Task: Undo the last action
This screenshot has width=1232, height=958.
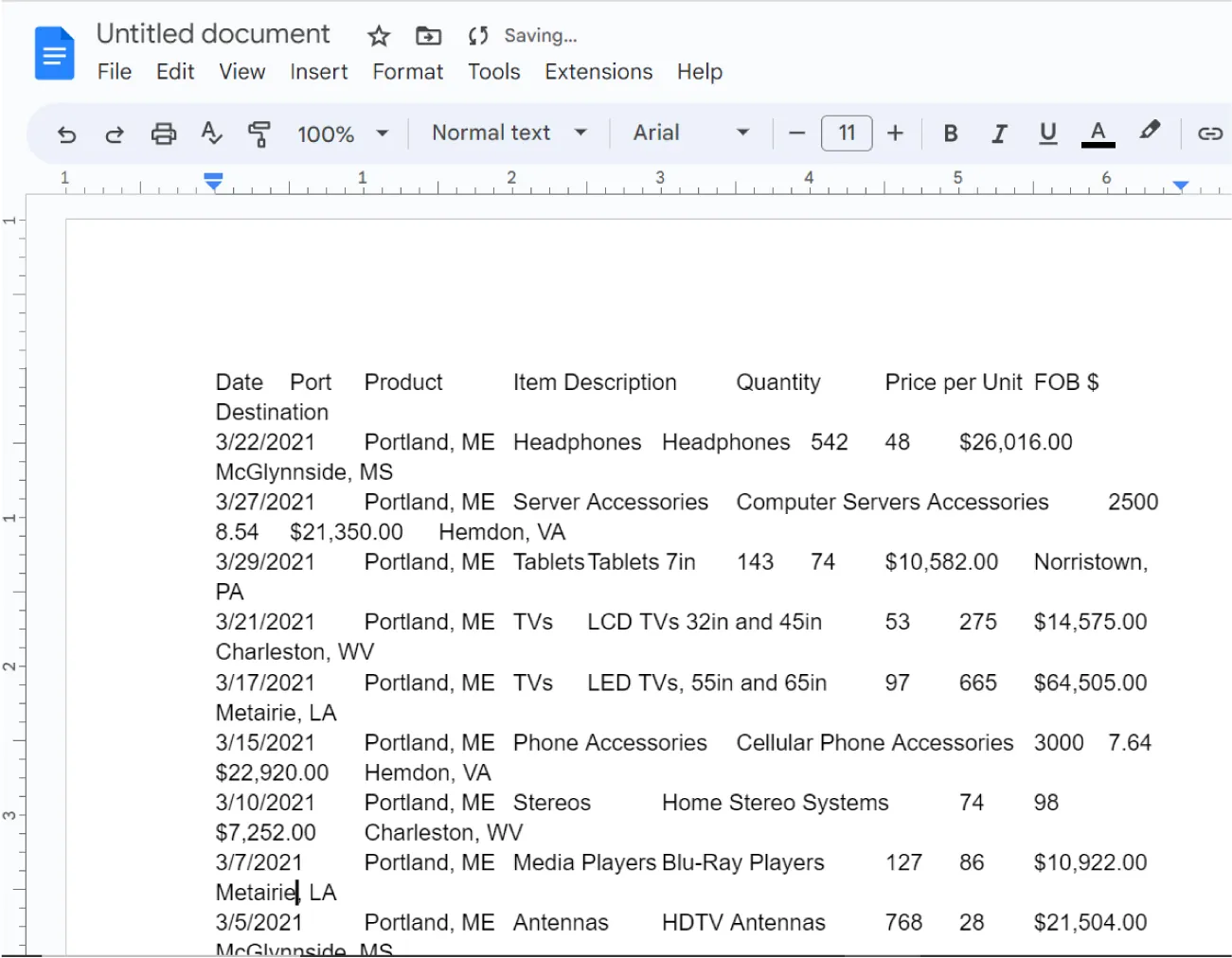Action: (x=66, y=133)
